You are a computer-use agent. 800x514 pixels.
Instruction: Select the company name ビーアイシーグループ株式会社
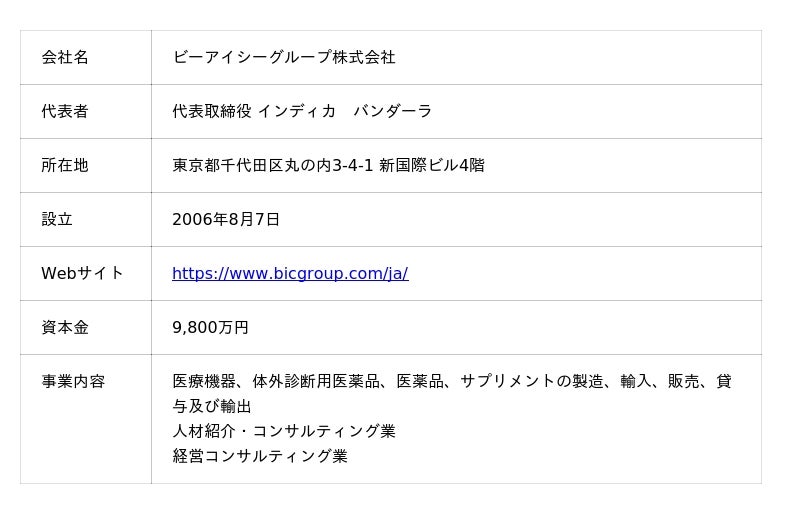coord(284,58)
